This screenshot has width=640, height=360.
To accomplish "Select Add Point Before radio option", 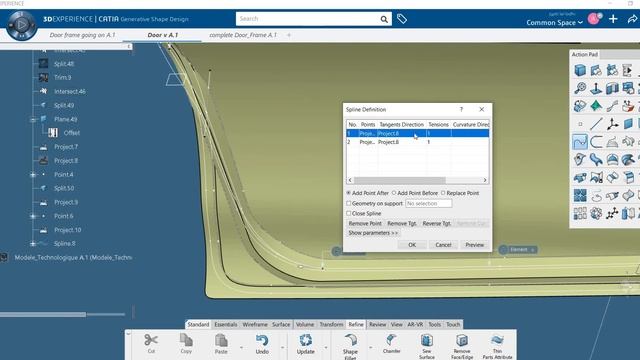I will tap(394, 193).
